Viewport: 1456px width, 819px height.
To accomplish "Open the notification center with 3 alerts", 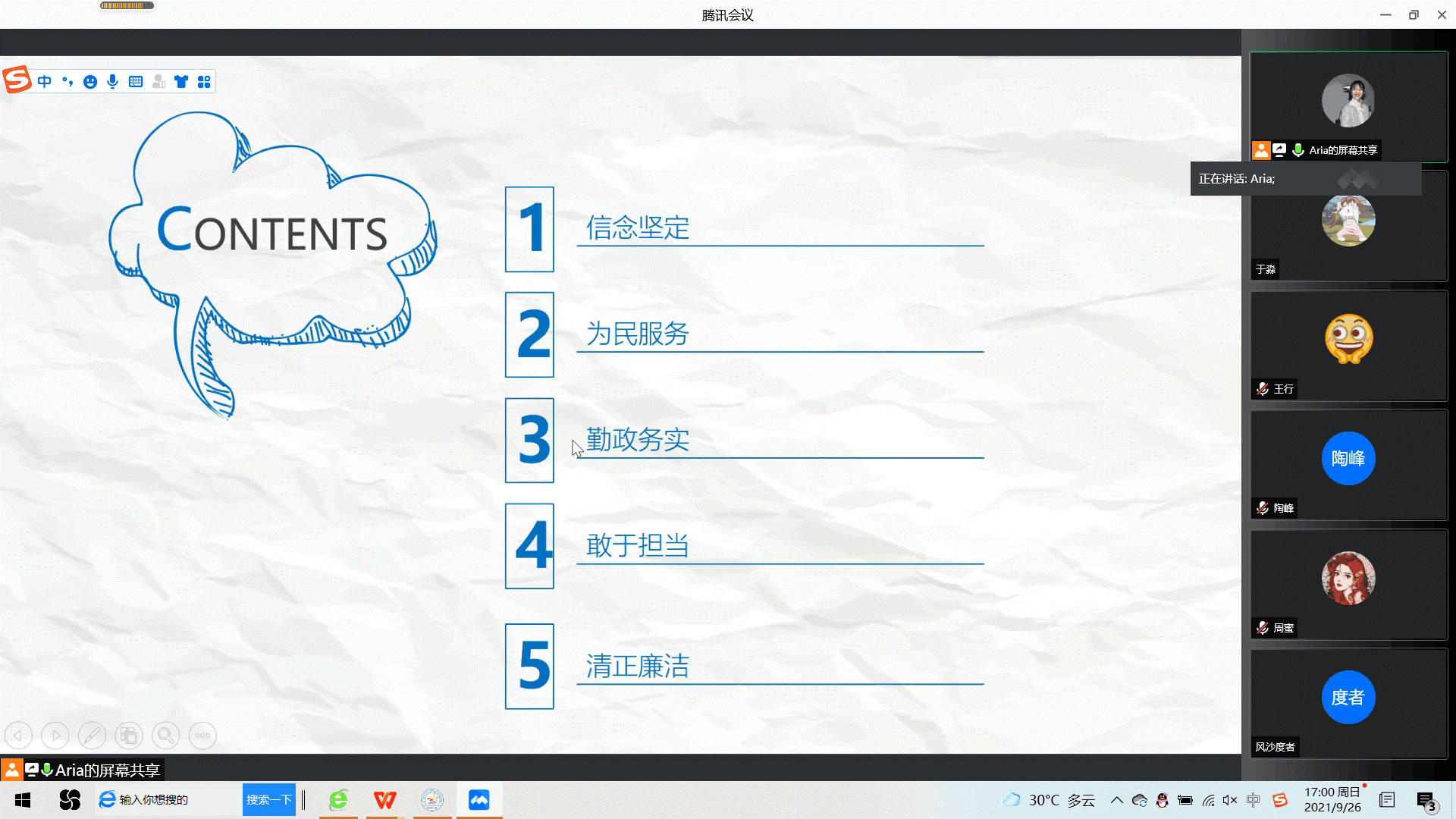I will [1426, 801].
